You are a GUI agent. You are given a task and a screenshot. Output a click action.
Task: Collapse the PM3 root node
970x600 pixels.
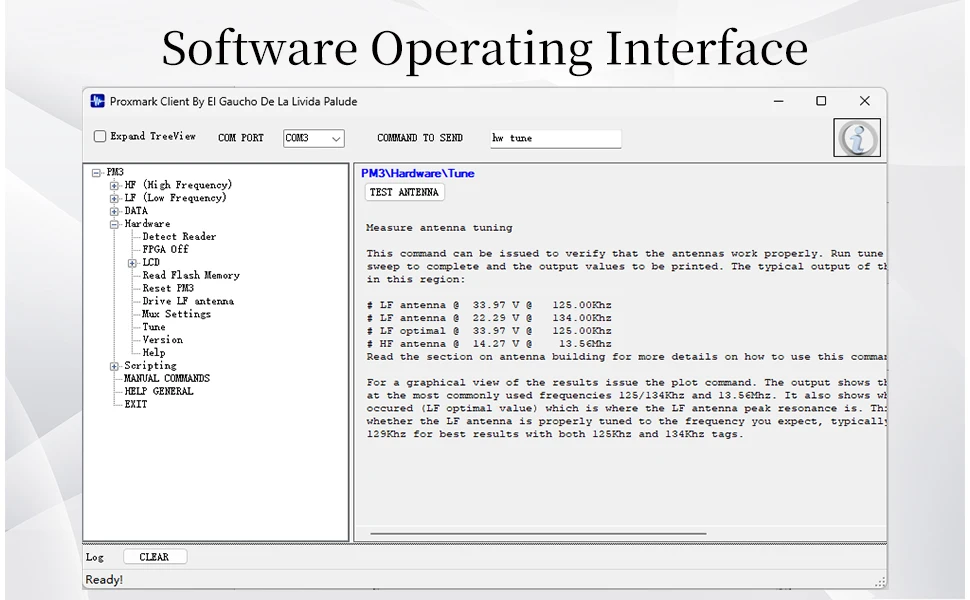96,173
